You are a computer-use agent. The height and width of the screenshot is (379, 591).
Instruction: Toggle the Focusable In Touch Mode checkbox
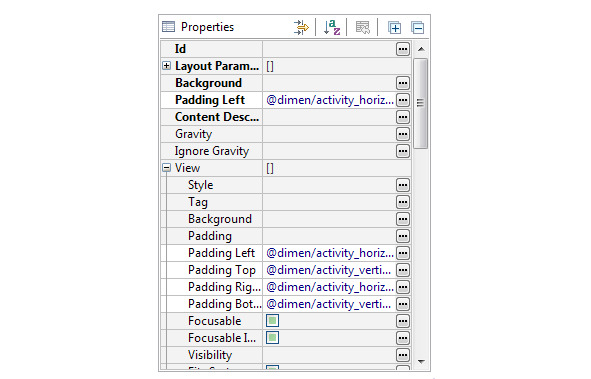(273, 338)
